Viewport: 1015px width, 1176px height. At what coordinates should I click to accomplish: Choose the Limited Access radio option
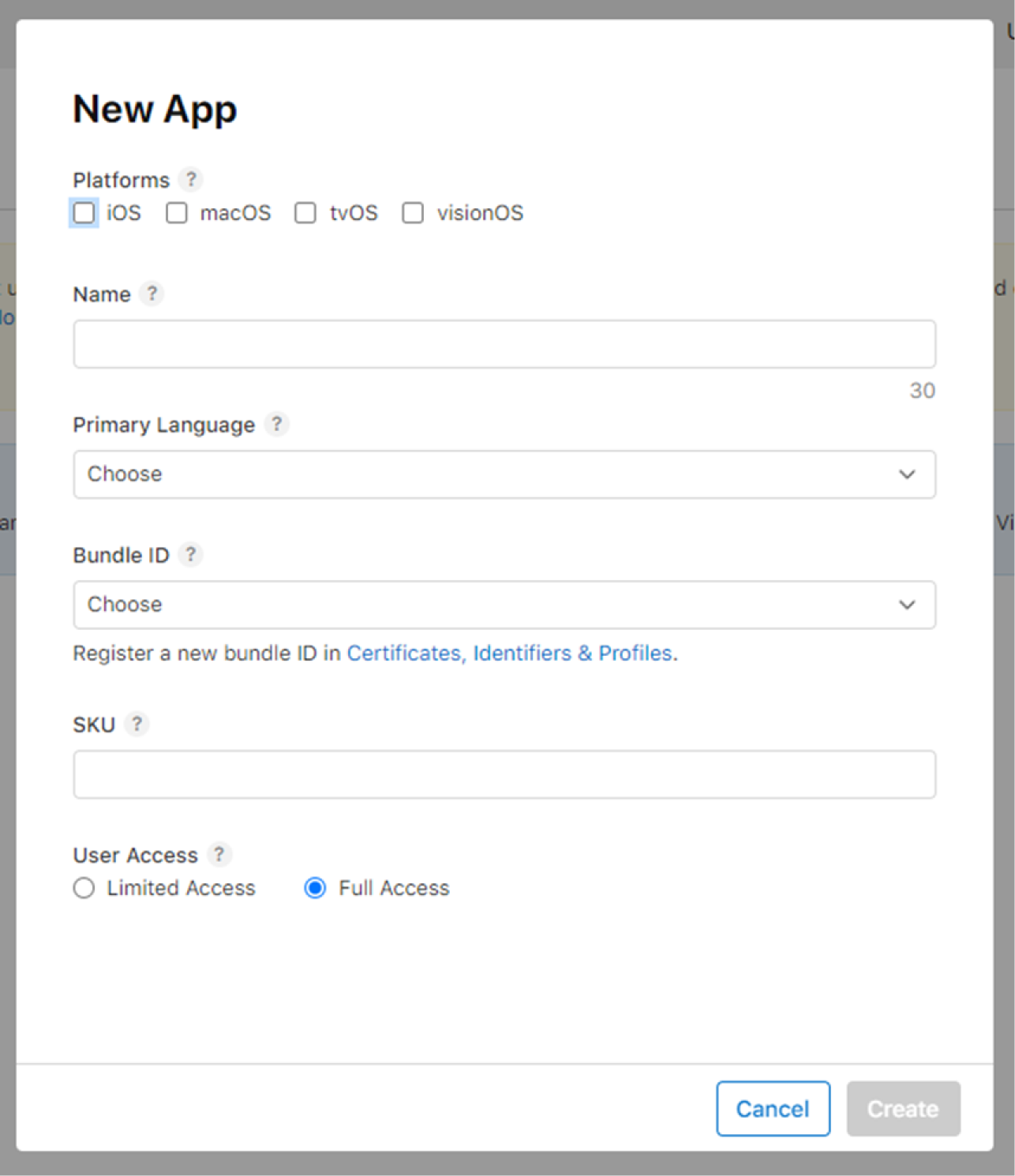[84, 888]
